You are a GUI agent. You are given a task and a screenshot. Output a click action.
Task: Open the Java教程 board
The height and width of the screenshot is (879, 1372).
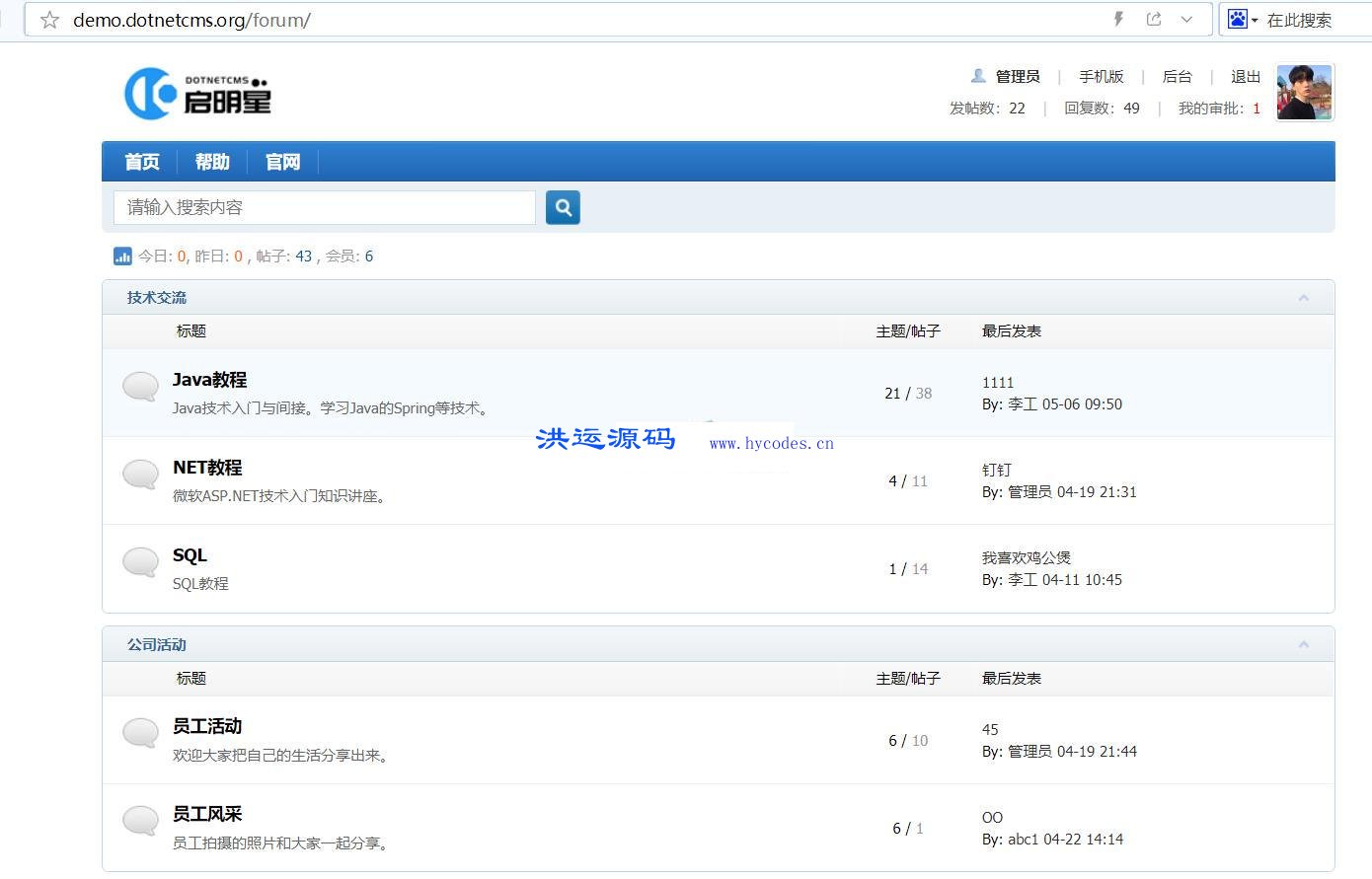click(209, 380)
